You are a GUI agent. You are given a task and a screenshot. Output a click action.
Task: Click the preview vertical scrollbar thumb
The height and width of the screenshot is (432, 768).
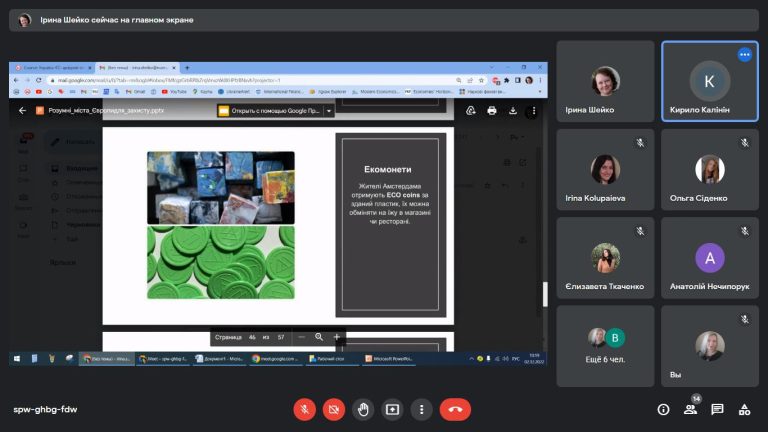coord(545,294)
